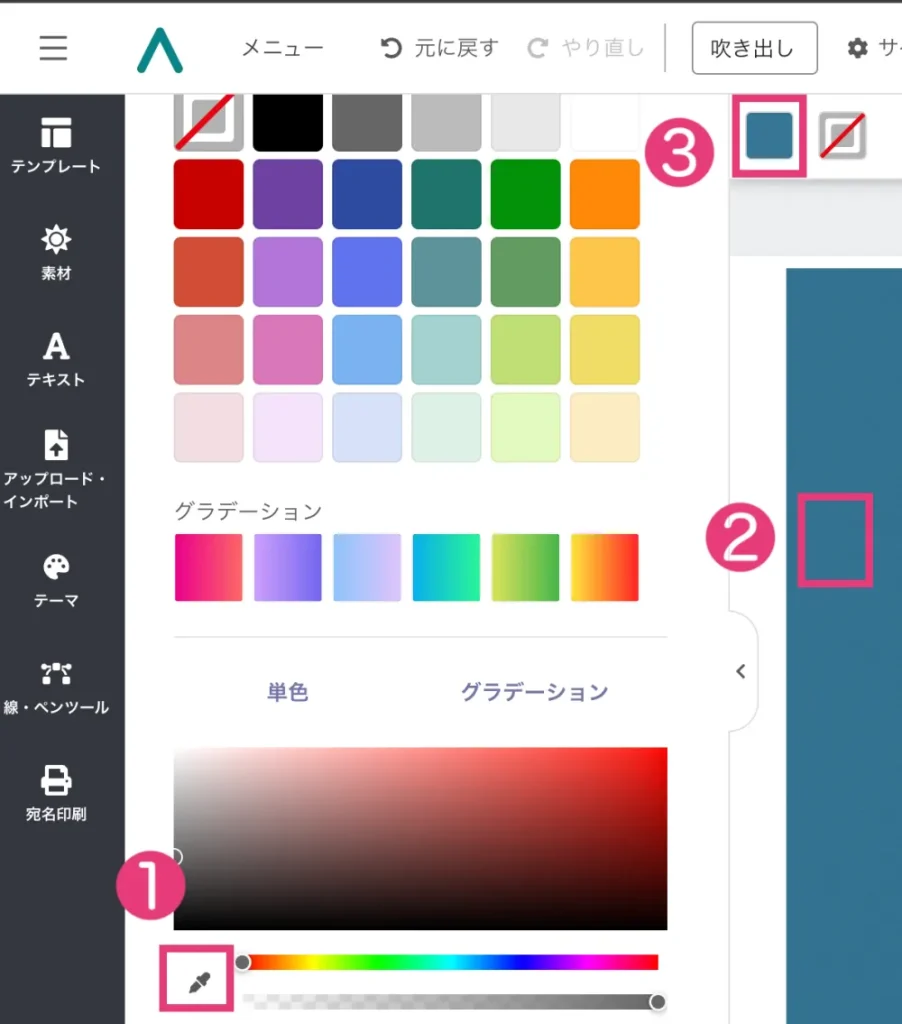This screenshot has height=1024, width=902.
Task: Click the 吹き出し button
Action: [754, 48]
